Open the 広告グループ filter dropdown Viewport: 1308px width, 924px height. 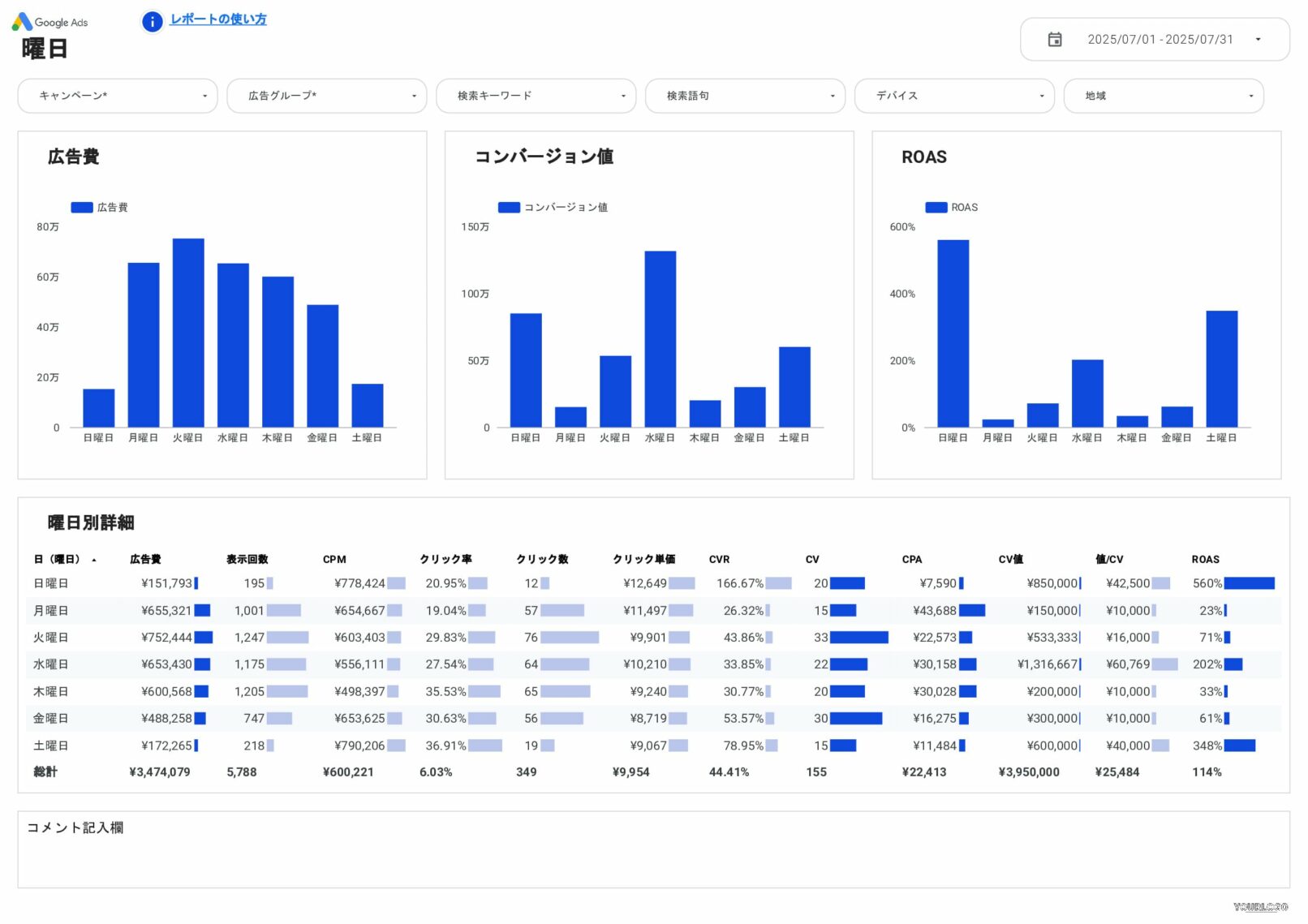[326, 96]
